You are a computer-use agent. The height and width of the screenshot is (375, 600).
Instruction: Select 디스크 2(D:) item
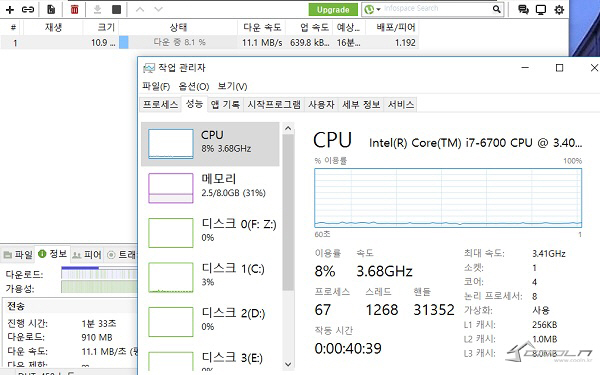click(x=210, y=321)
